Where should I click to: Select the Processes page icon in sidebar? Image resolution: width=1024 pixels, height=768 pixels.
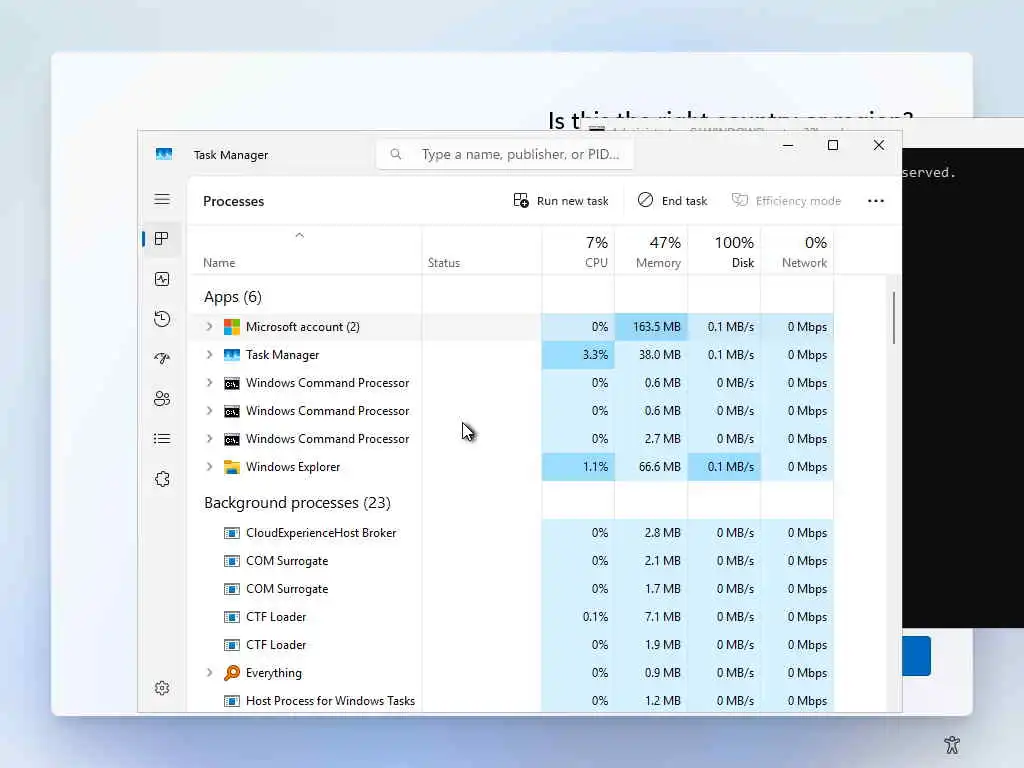point(162,239)
